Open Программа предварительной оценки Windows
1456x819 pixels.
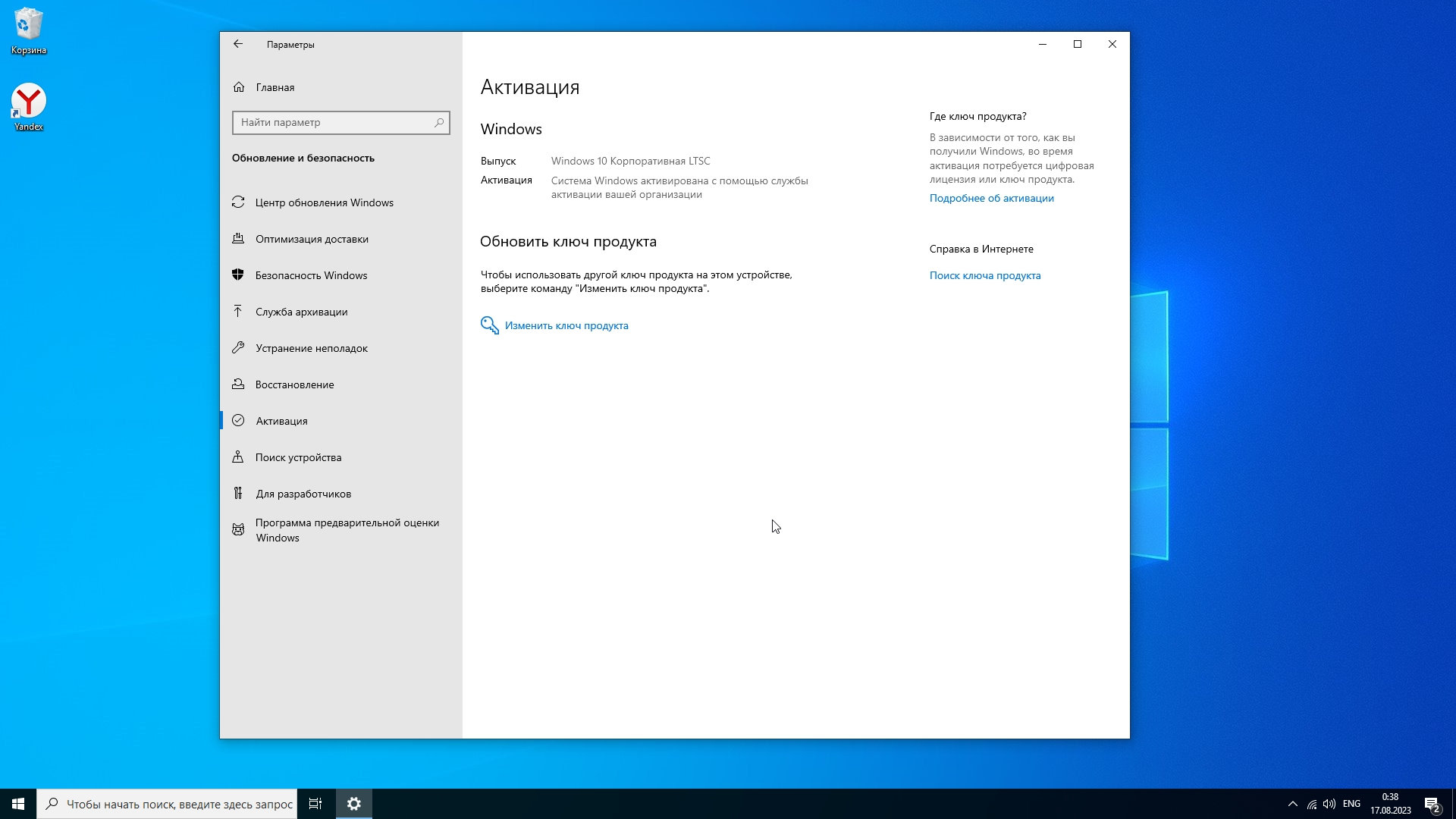347,530
